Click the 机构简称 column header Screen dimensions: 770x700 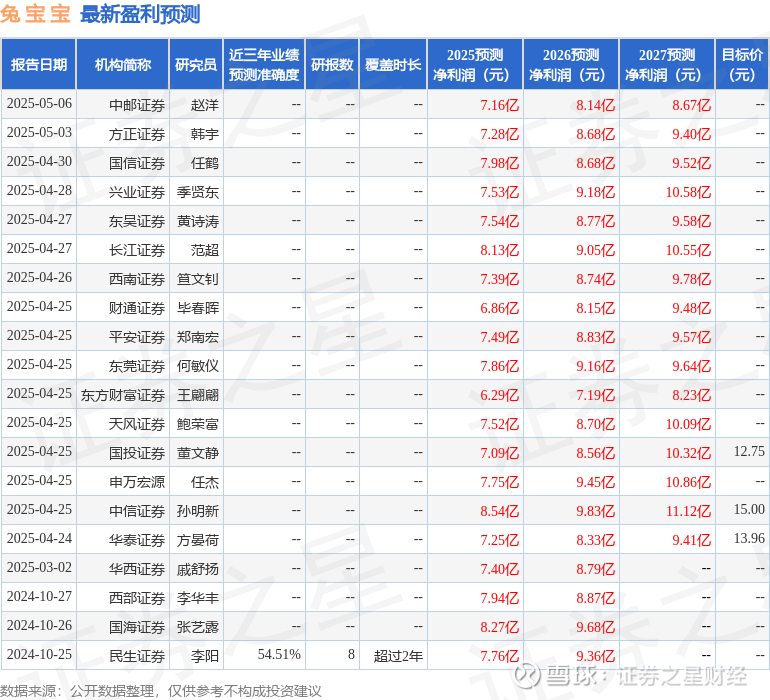pyautogui.click(x=123, y=64)
